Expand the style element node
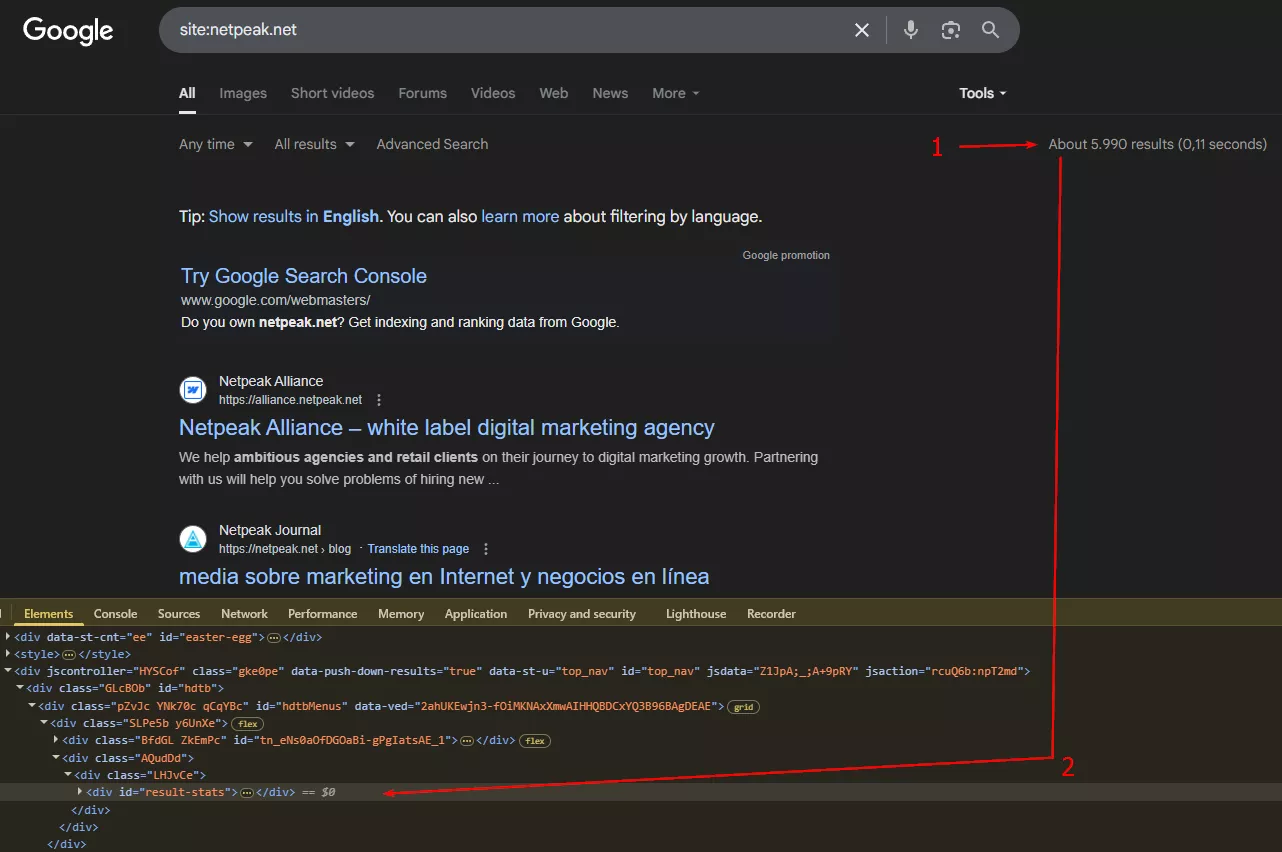The width and height of the screenshot is (1282, 852). (8, 654)
